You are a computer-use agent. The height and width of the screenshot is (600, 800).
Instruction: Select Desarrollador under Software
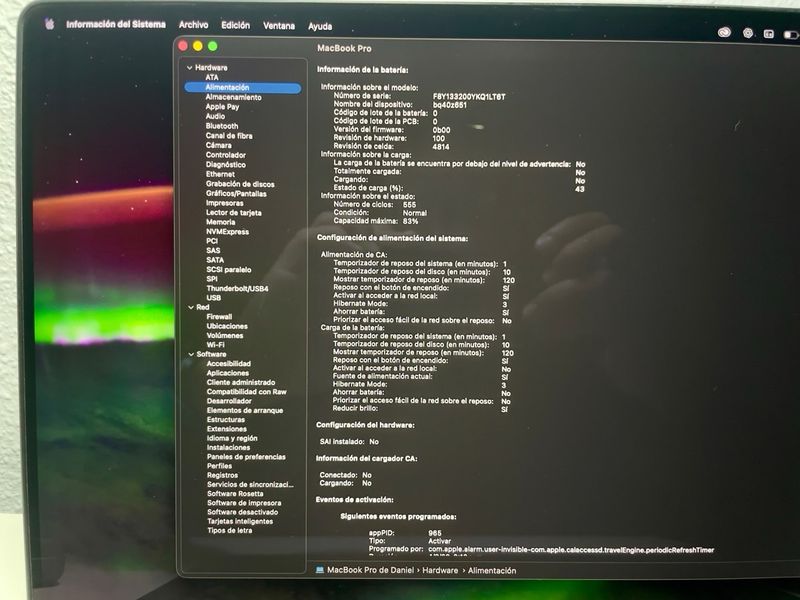229,401
